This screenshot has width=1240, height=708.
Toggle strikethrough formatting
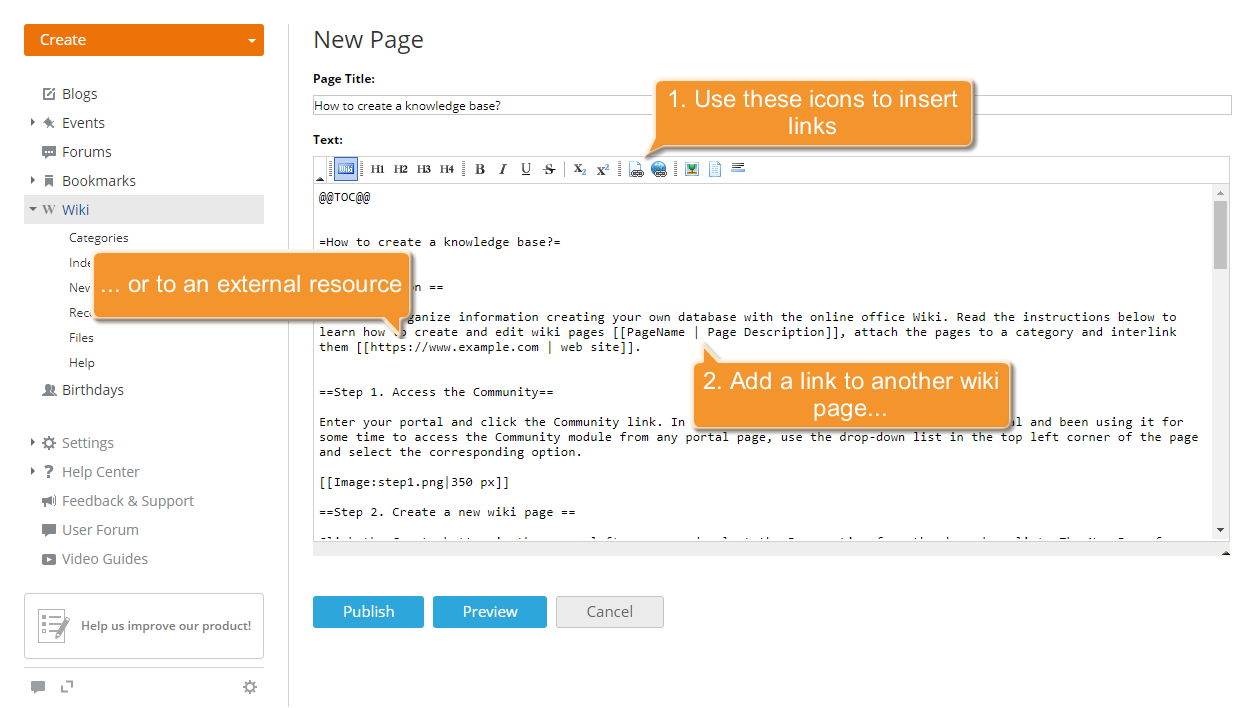coord(549,169)
